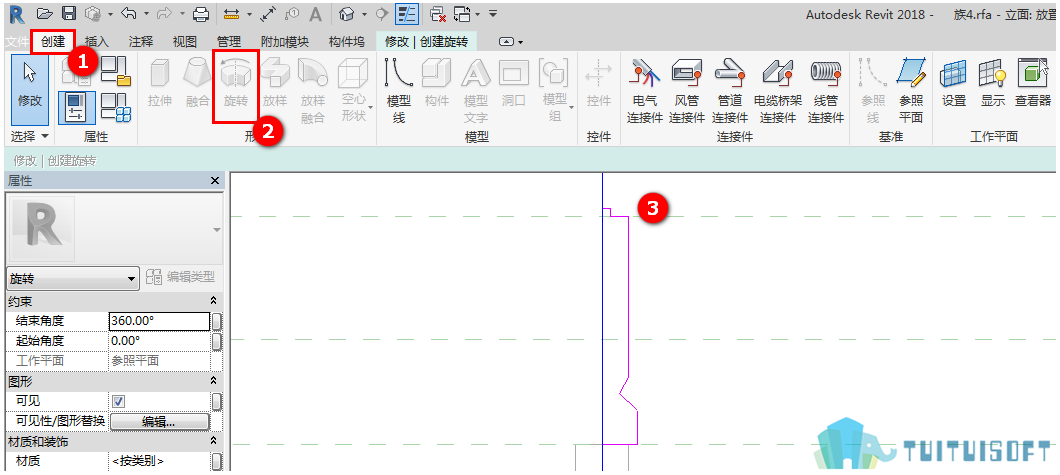1060x475 pixels.
Task: Select the Text 'A' icon in quick access toolbar
Action: [315, 14]
